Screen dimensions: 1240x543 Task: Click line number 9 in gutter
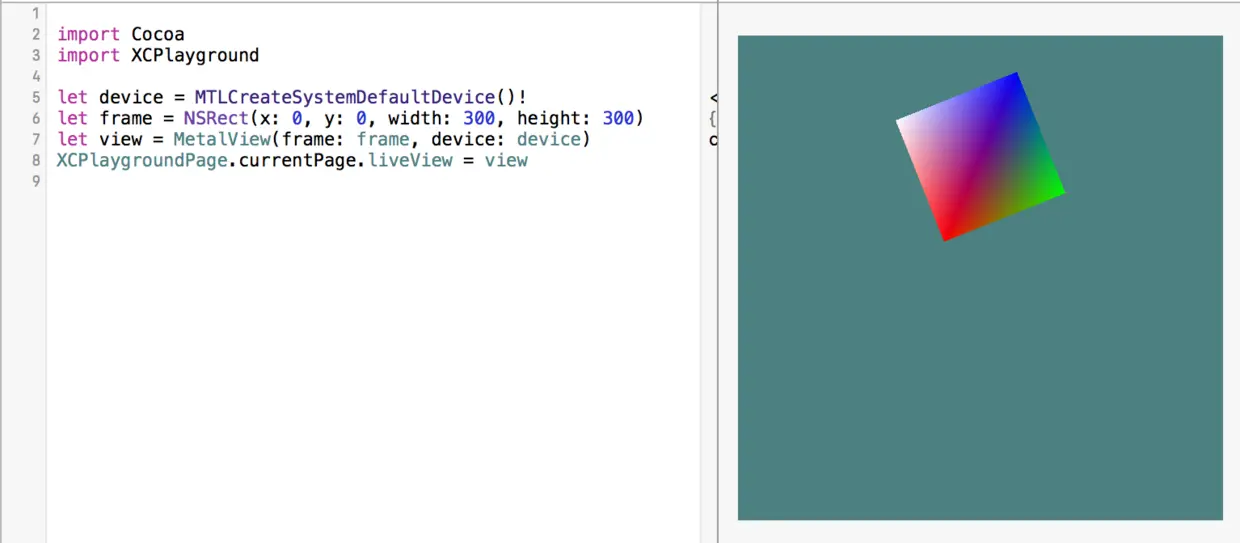pyautogui.click(x=36, y=181)
